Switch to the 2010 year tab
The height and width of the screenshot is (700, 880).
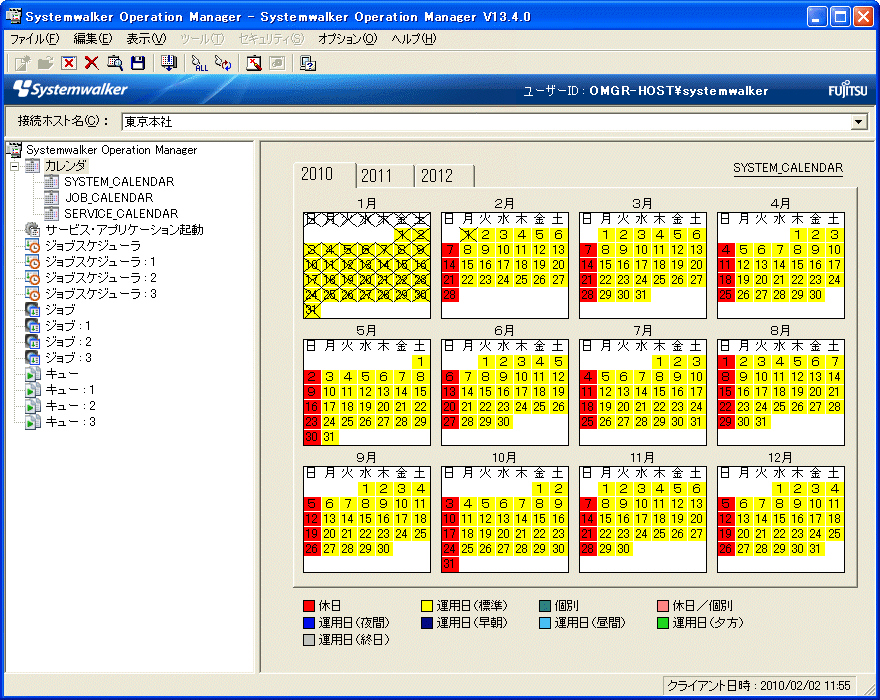324,175
